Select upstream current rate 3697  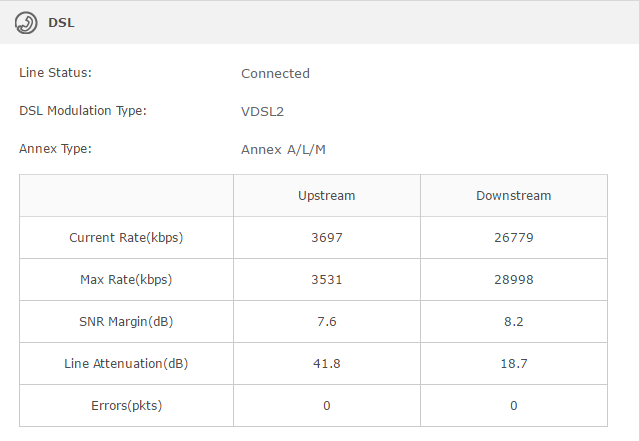327,238
